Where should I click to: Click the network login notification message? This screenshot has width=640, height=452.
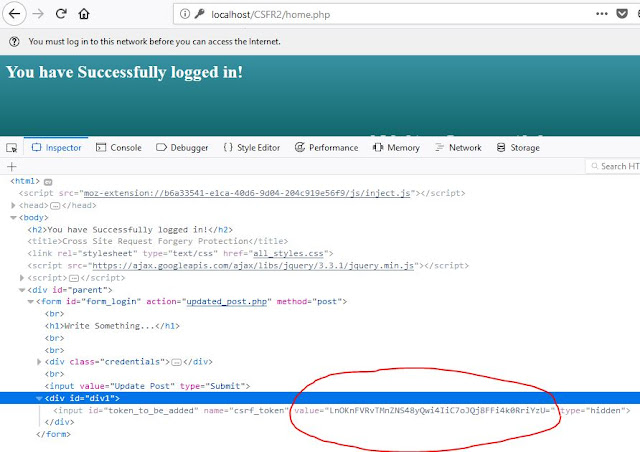click(154, 41)
